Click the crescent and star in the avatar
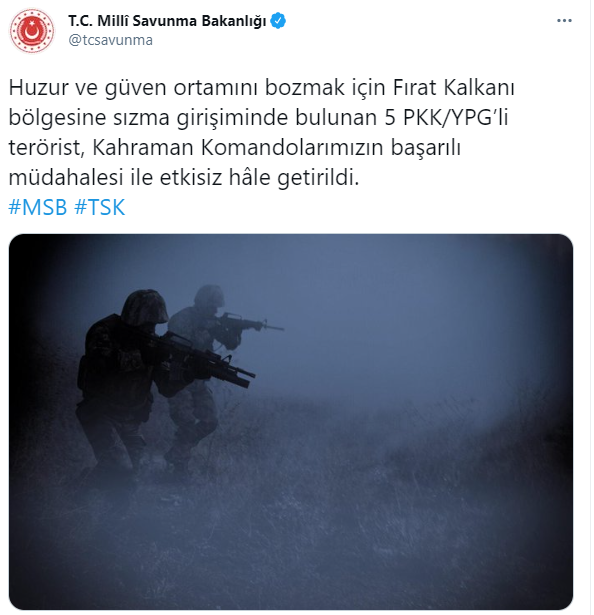 [32, 31]
